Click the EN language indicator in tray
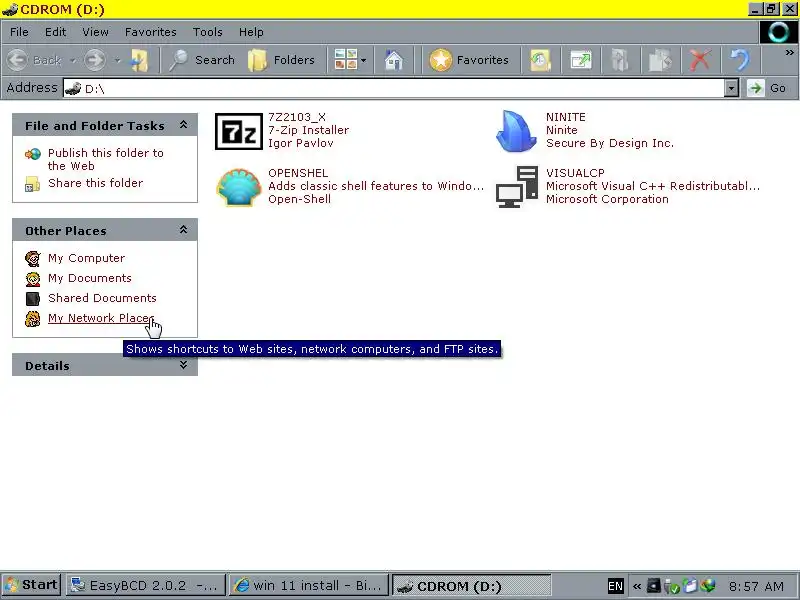Screen dimensions: 800x600 615,586
